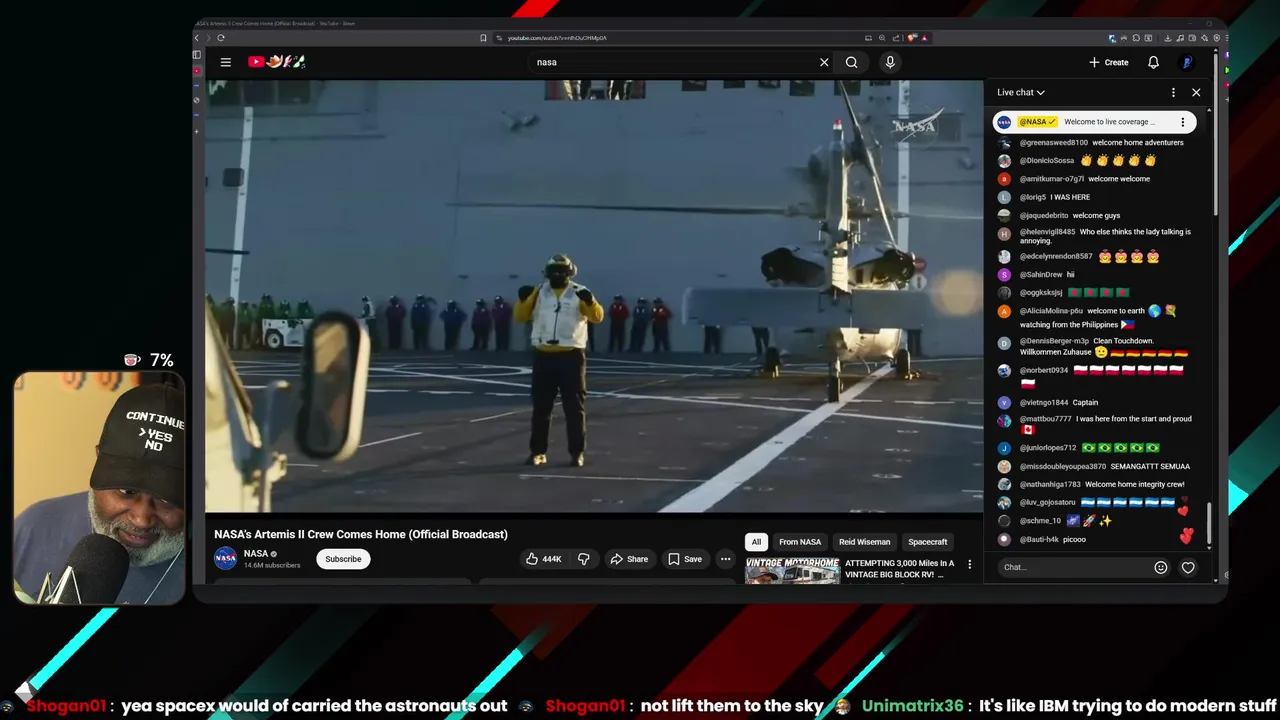
Task: Send a heart reaction in chat
Action: coord(1188,567)
